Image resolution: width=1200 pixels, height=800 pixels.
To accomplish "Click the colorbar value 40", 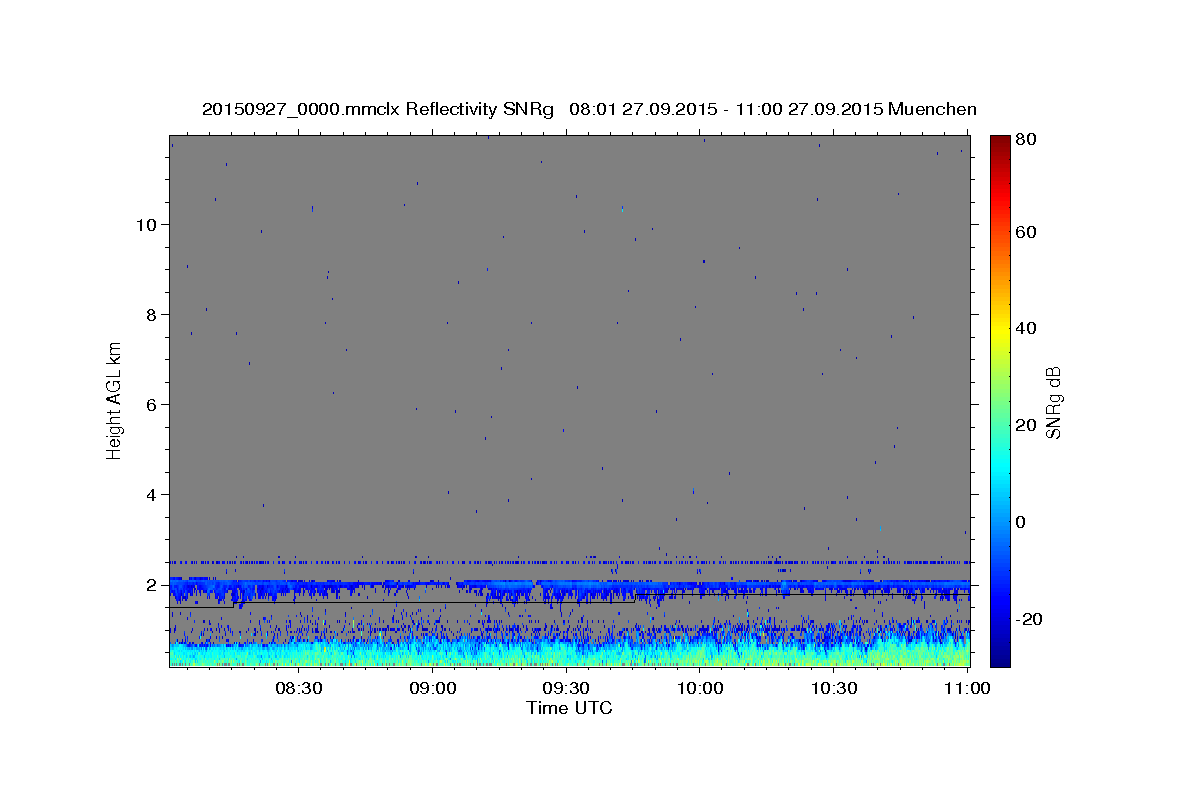I will (1027, 328).
